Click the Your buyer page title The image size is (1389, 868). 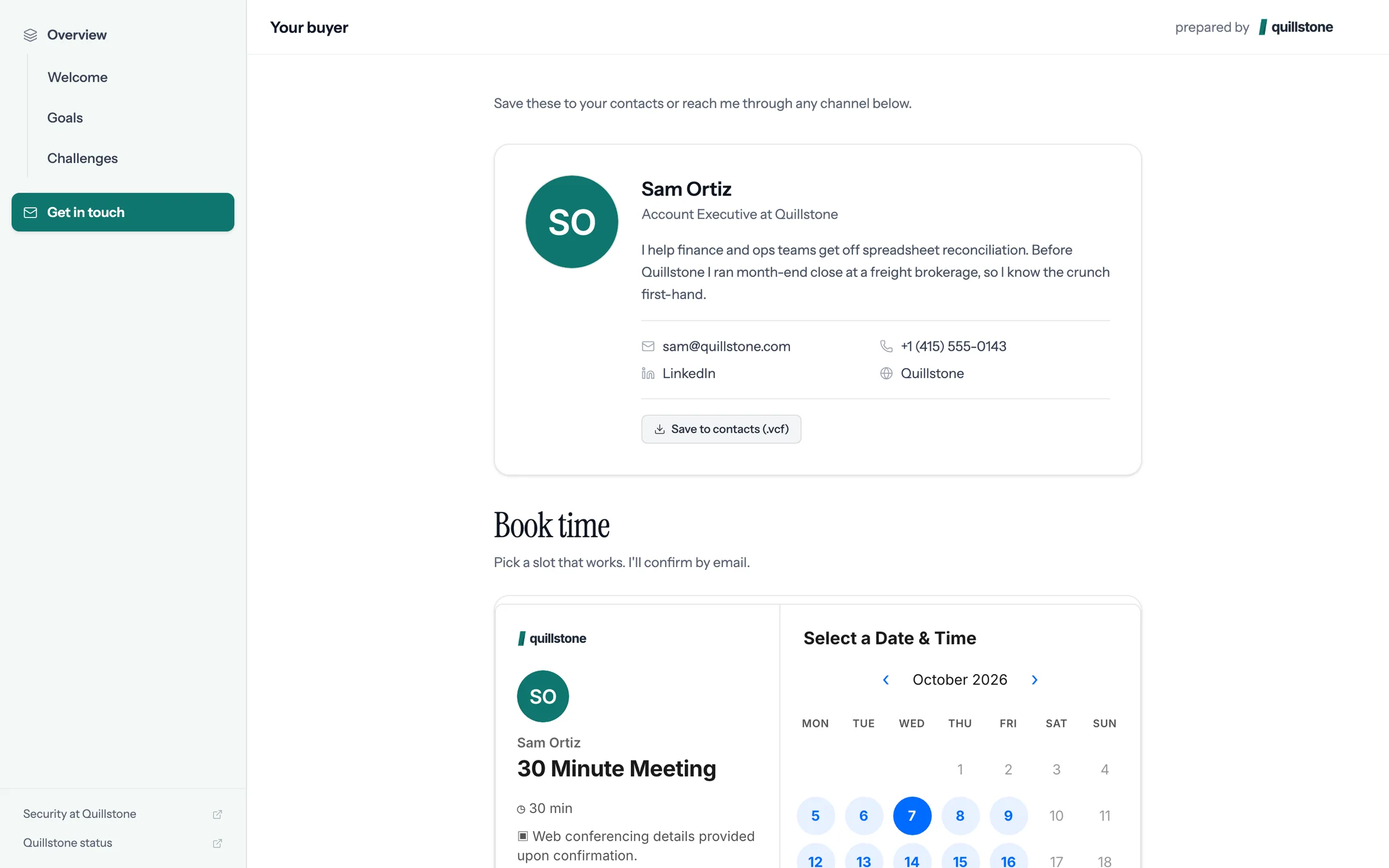tap(309, 27)
